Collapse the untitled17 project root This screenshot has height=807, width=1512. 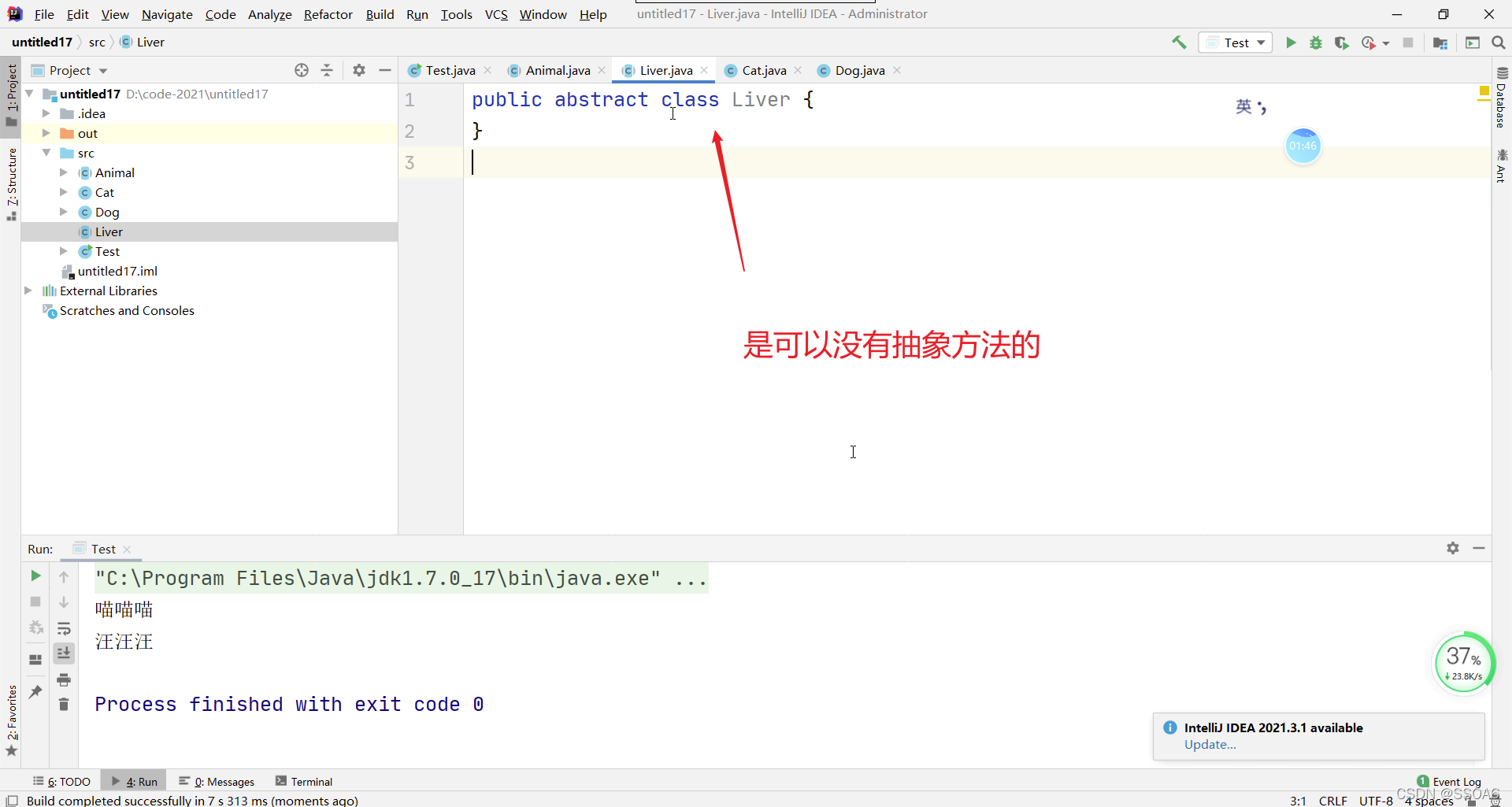tap(29, 94)
